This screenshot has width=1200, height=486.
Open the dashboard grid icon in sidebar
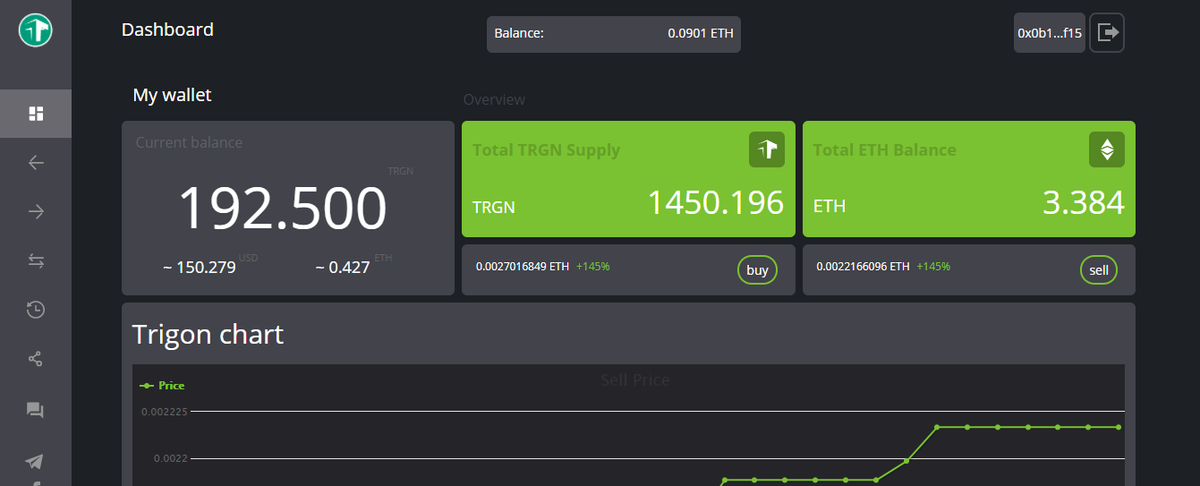35,113
